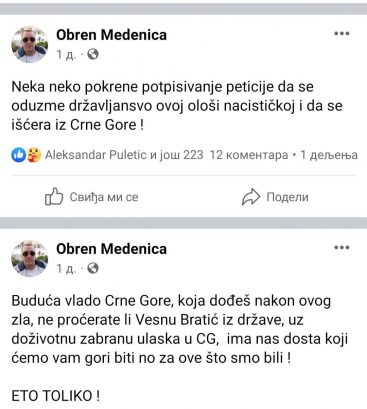Open three-dot menu on first post

coord(342,34)
